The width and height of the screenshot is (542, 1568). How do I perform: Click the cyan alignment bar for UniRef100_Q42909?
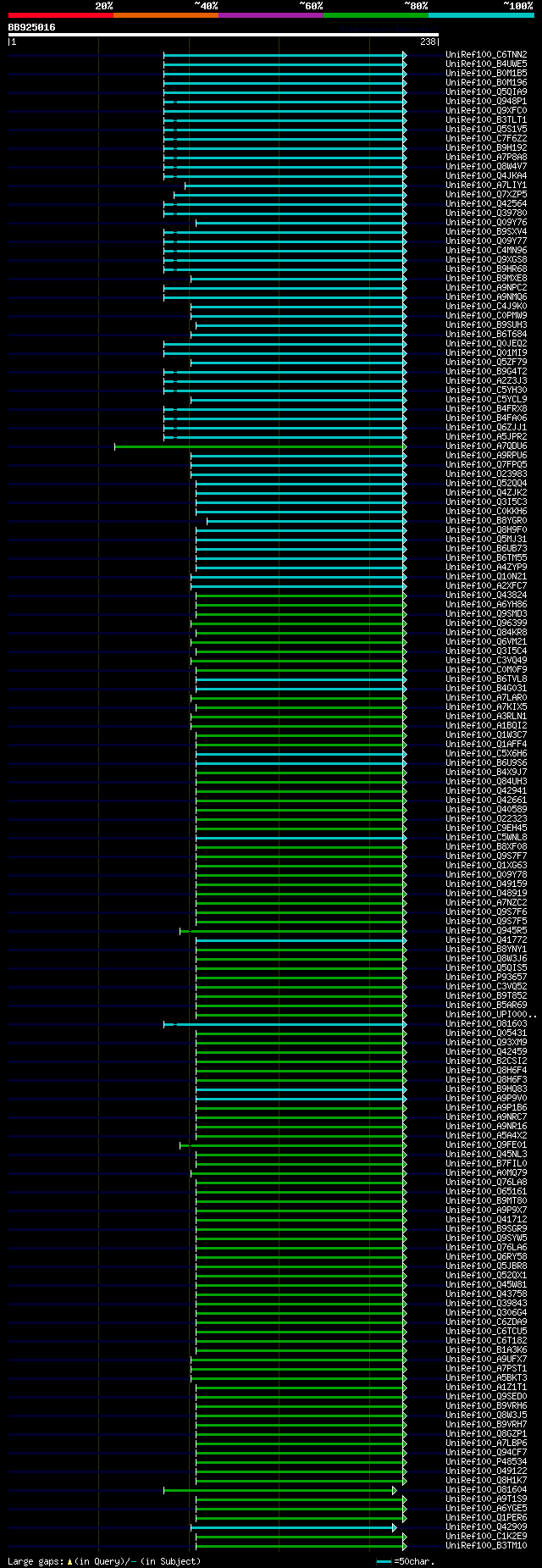point(293,1527)
